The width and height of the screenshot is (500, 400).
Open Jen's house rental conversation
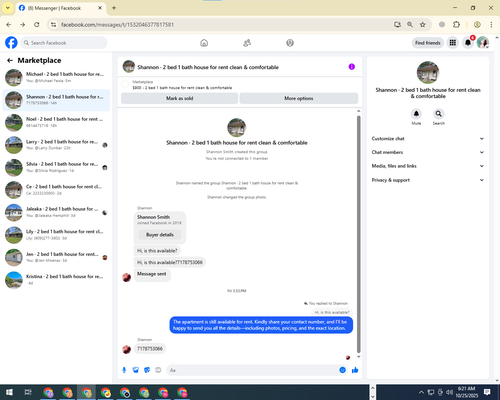[x=56, y=257]
